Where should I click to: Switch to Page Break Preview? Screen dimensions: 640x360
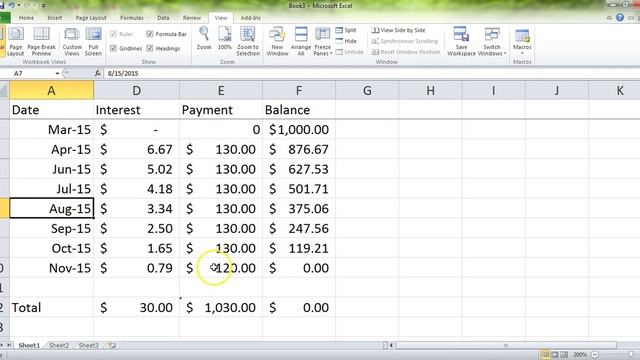pos(41,42)
